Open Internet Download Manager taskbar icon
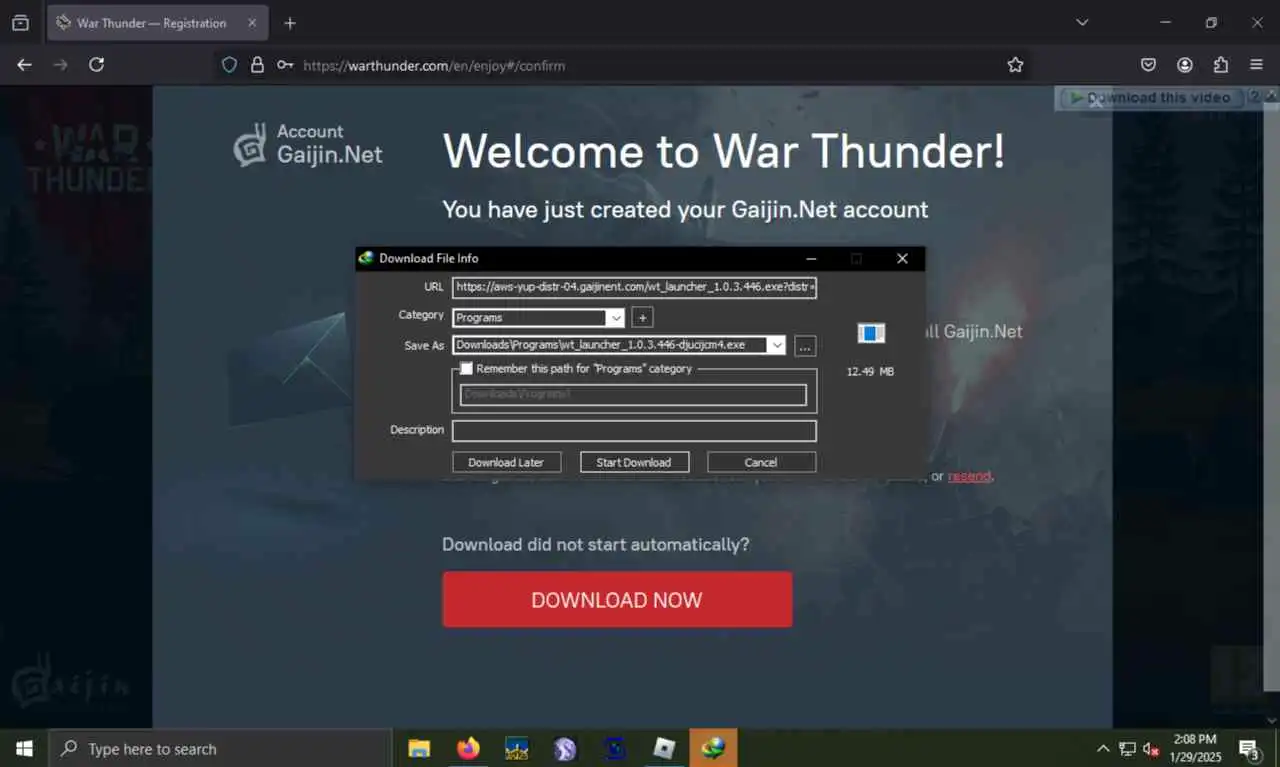Image resolution: width=1280 pixels, height=767 pixels. (x=713, y=748)
